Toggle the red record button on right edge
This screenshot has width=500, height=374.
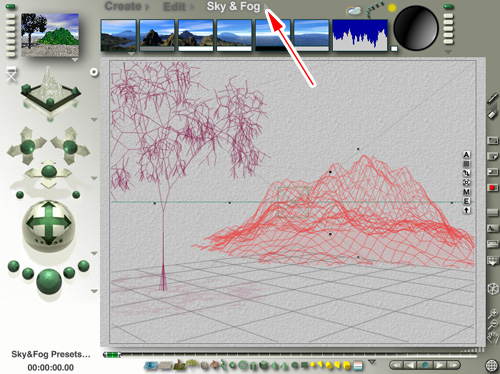[493, 188]
